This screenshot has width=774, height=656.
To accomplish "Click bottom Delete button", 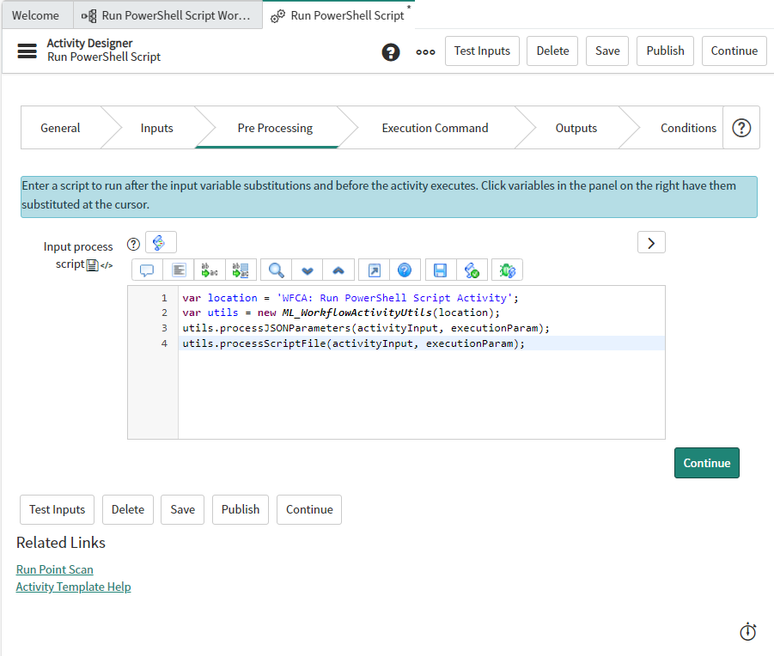I will [x=128, y=509].
